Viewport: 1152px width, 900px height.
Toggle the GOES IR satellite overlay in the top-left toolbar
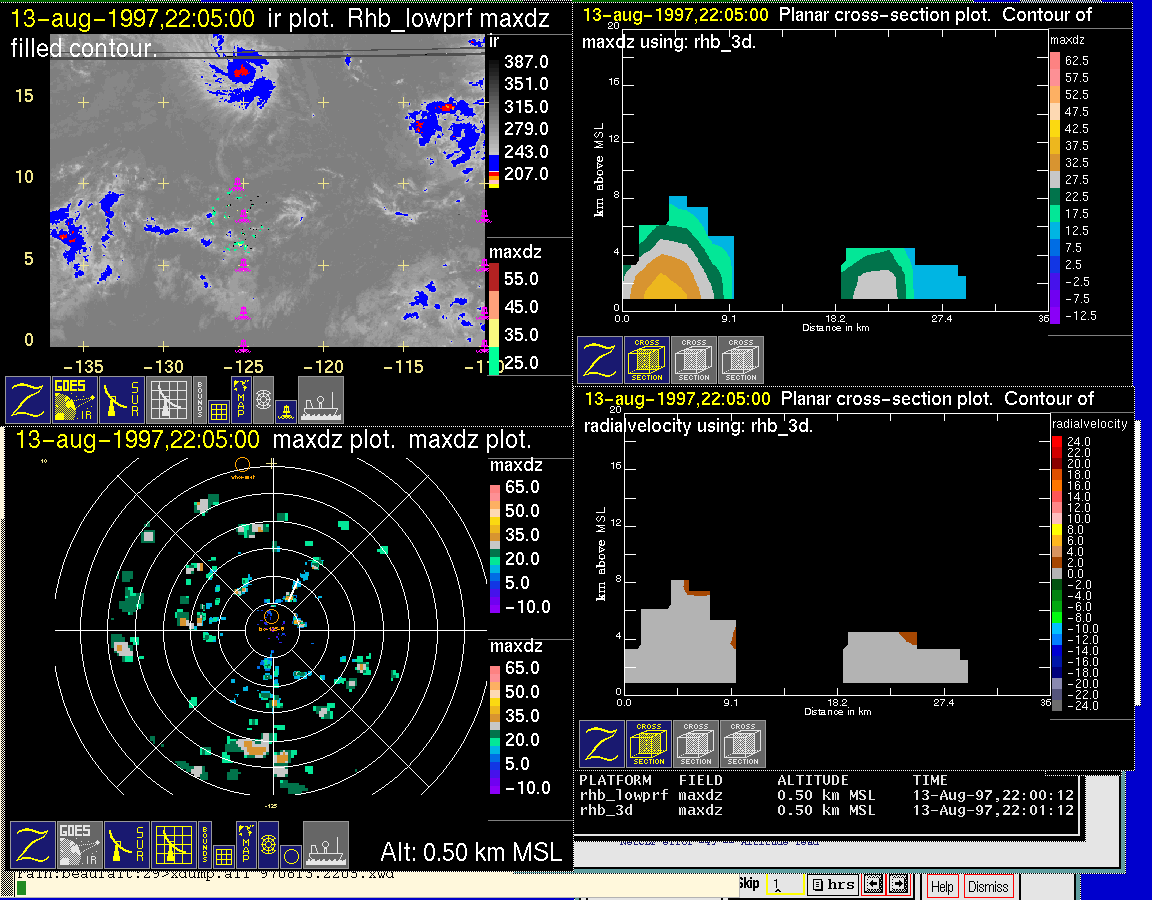click(x=76, y=400)
